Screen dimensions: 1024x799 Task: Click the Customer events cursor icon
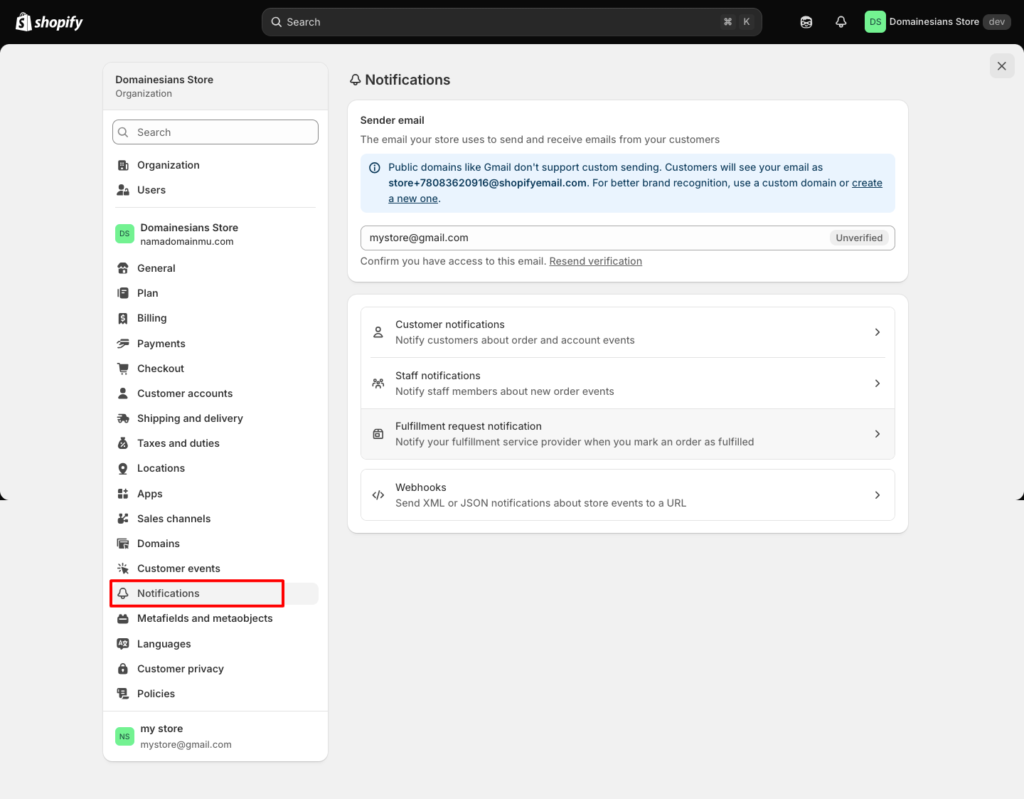(123, 568)
